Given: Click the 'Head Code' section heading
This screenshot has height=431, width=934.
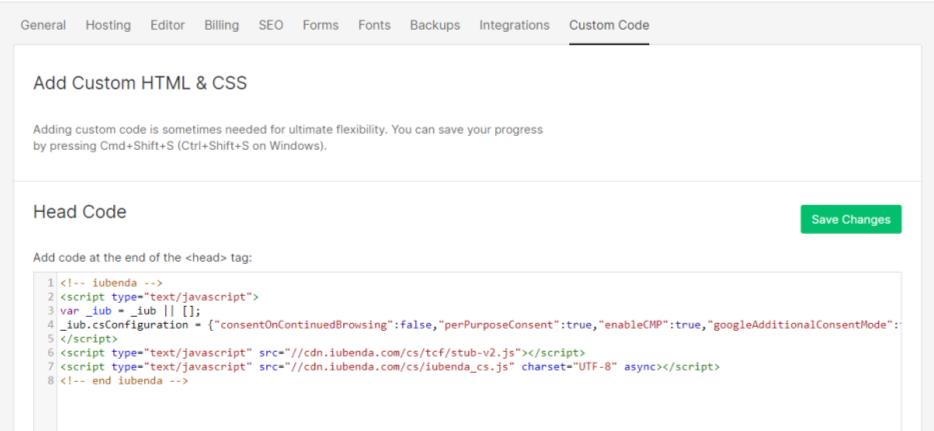Looking at the screenshot, I should 80,212.
